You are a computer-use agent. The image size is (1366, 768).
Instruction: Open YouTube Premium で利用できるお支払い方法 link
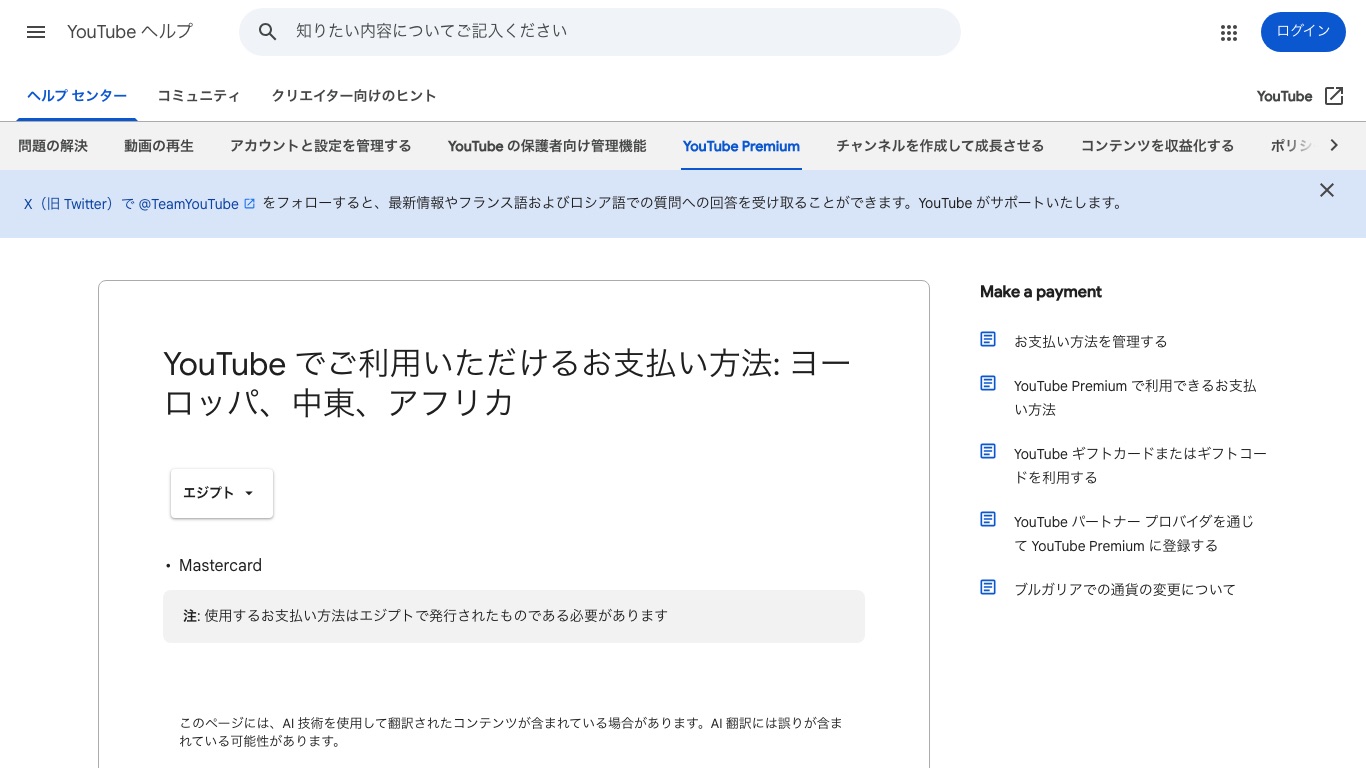[x=1135, y=398]
